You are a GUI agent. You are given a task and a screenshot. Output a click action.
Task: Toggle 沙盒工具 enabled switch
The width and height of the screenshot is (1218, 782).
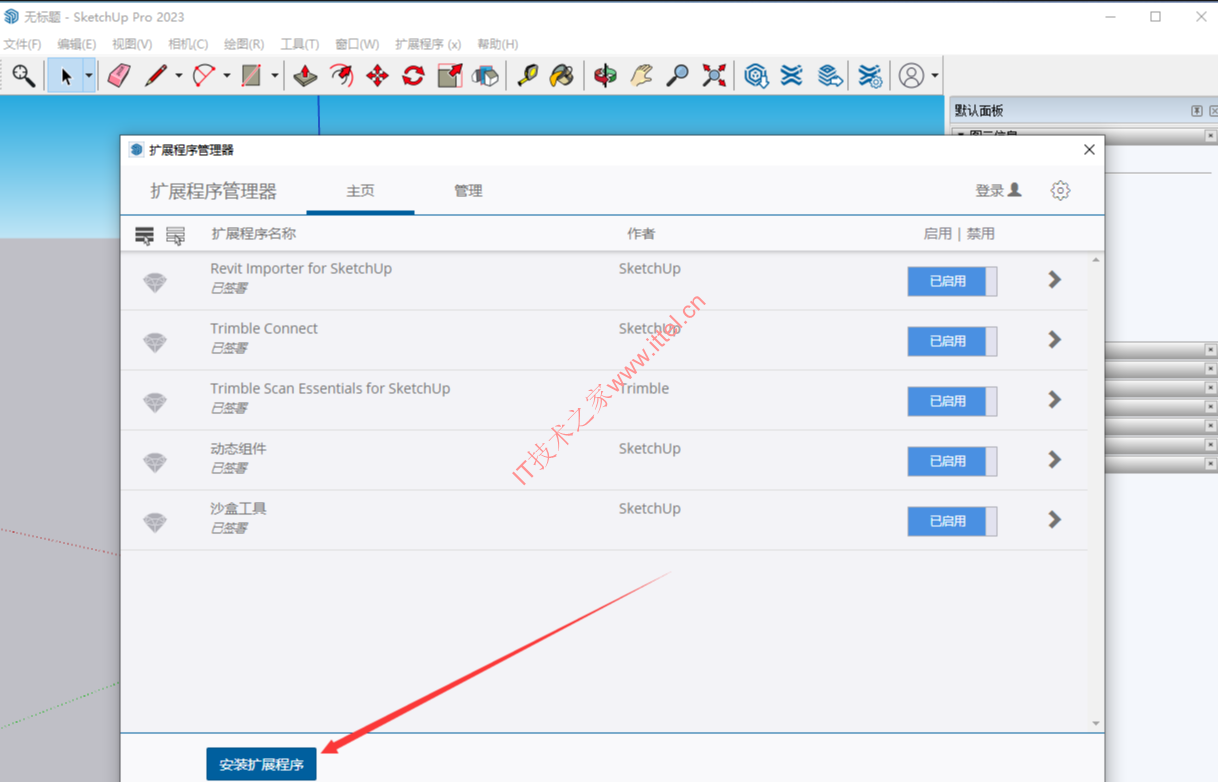(x=952, y=521)
